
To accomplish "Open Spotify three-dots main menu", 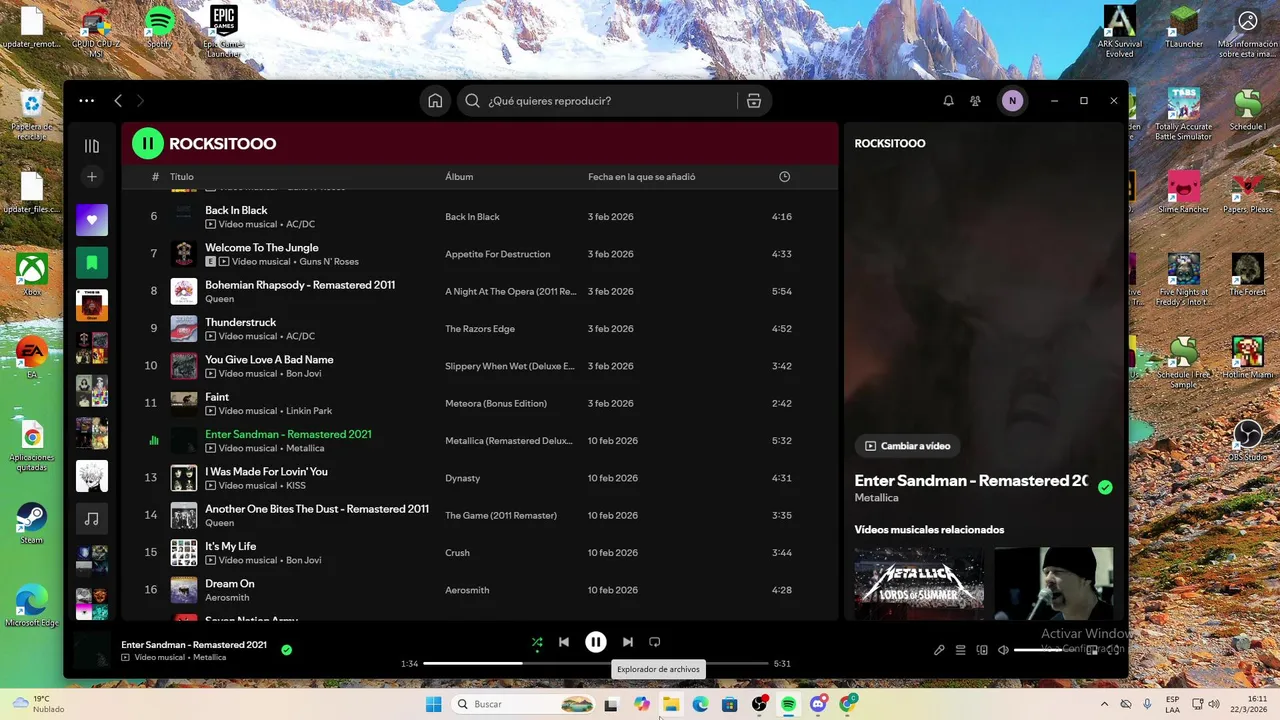I will 87,101.
